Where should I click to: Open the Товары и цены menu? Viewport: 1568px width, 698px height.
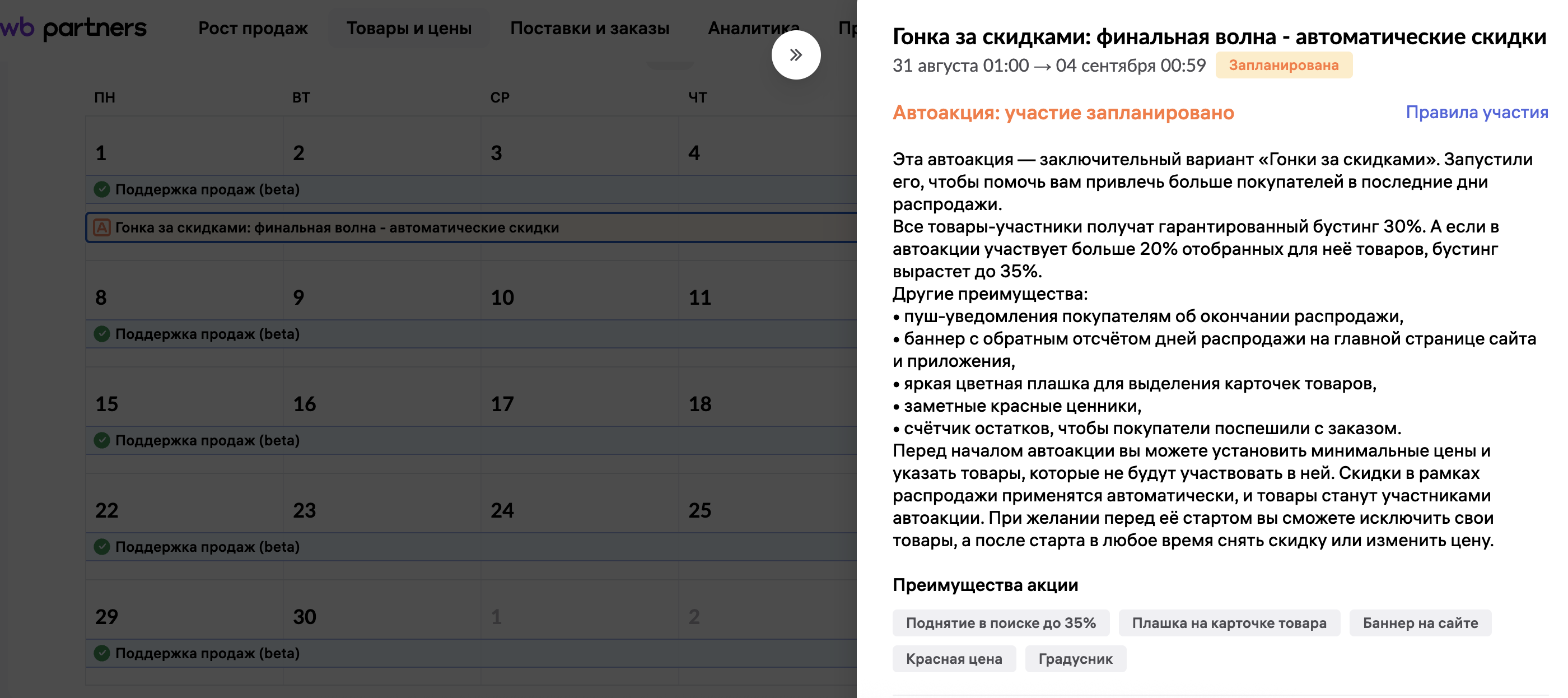409,28
